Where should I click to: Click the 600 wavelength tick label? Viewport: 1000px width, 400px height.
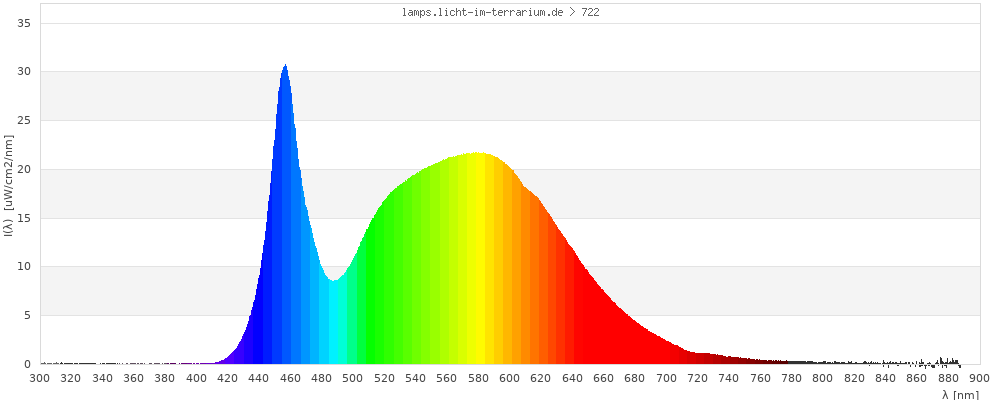[x=509, y=378]
